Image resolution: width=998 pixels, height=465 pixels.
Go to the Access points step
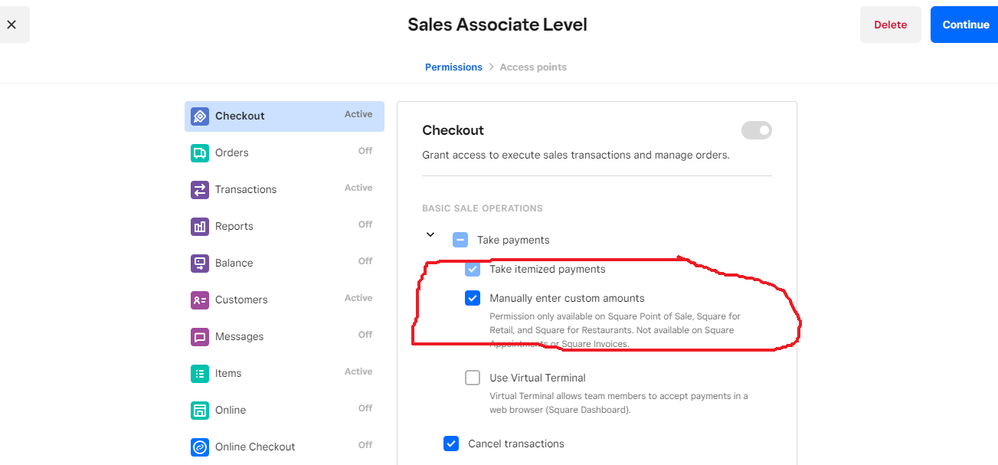533,67
